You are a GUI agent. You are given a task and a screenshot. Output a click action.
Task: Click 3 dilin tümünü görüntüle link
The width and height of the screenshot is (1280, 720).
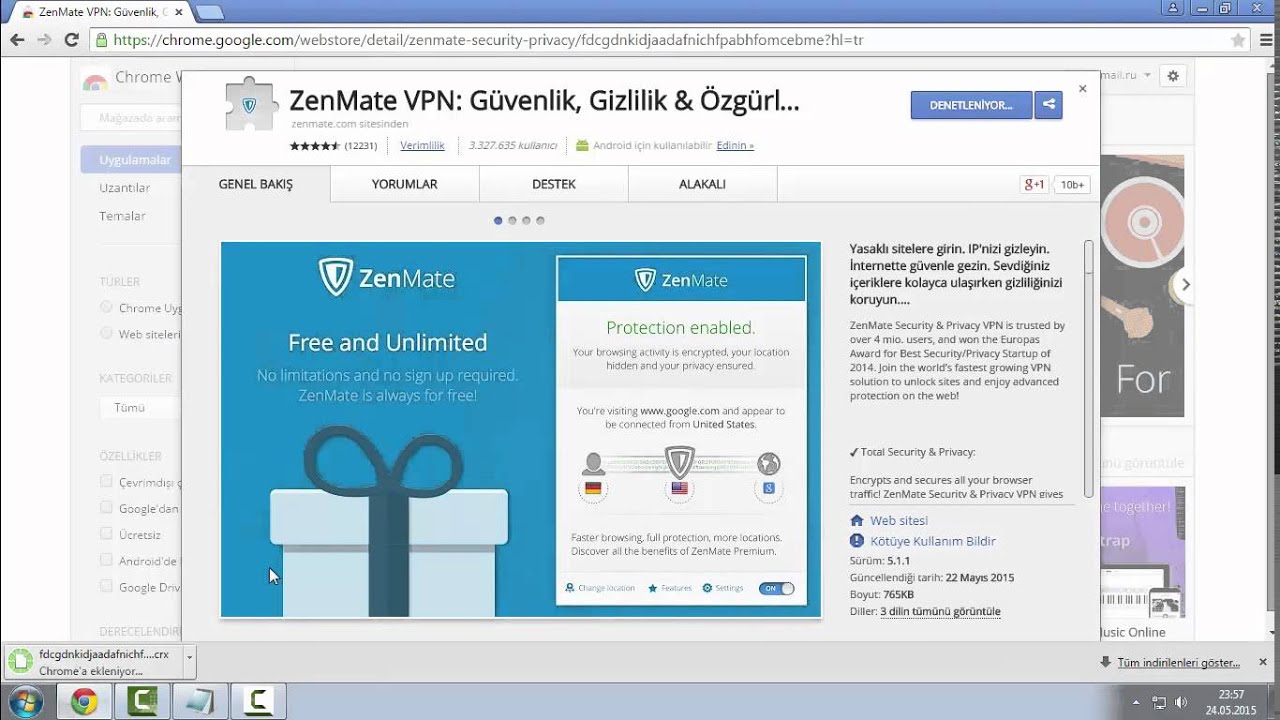[940, 611]
